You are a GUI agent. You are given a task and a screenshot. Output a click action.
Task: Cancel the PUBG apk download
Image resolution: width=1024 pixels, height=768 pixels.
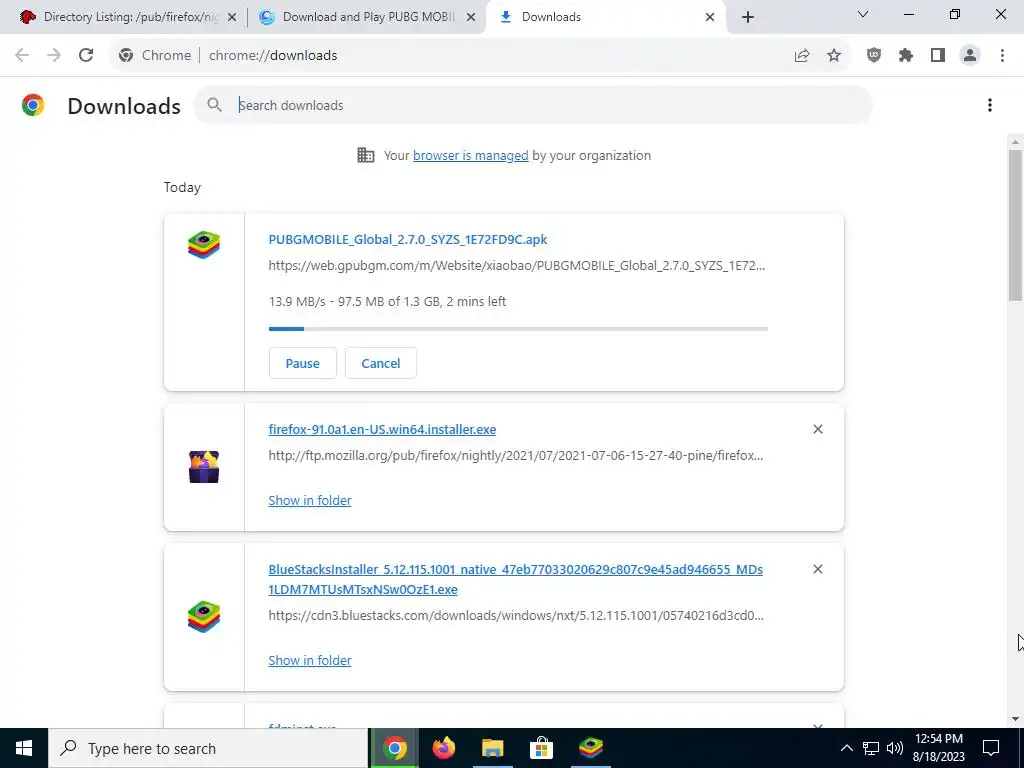[381, 363]
